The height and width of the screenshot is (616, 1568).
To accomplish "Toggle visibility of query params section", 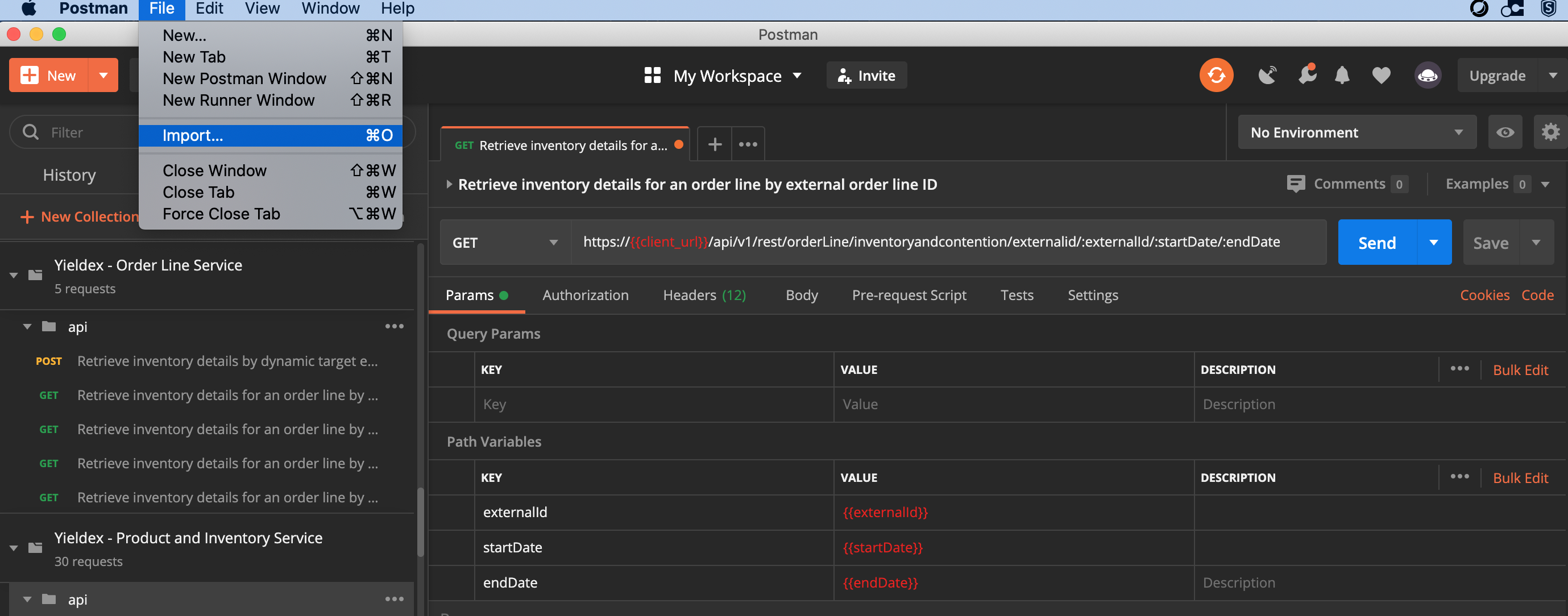I will pos(494,333).
